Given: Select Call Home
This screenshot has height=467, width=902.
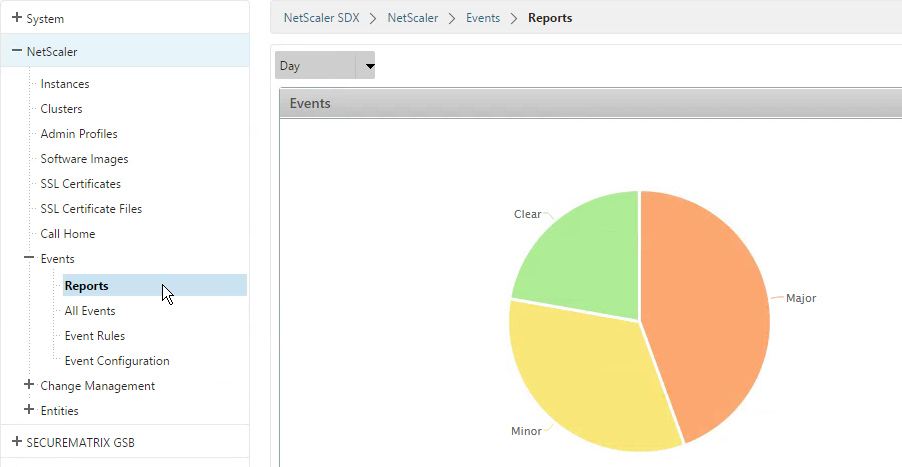Looking at the screenshot, I should [x=68, y=234].
